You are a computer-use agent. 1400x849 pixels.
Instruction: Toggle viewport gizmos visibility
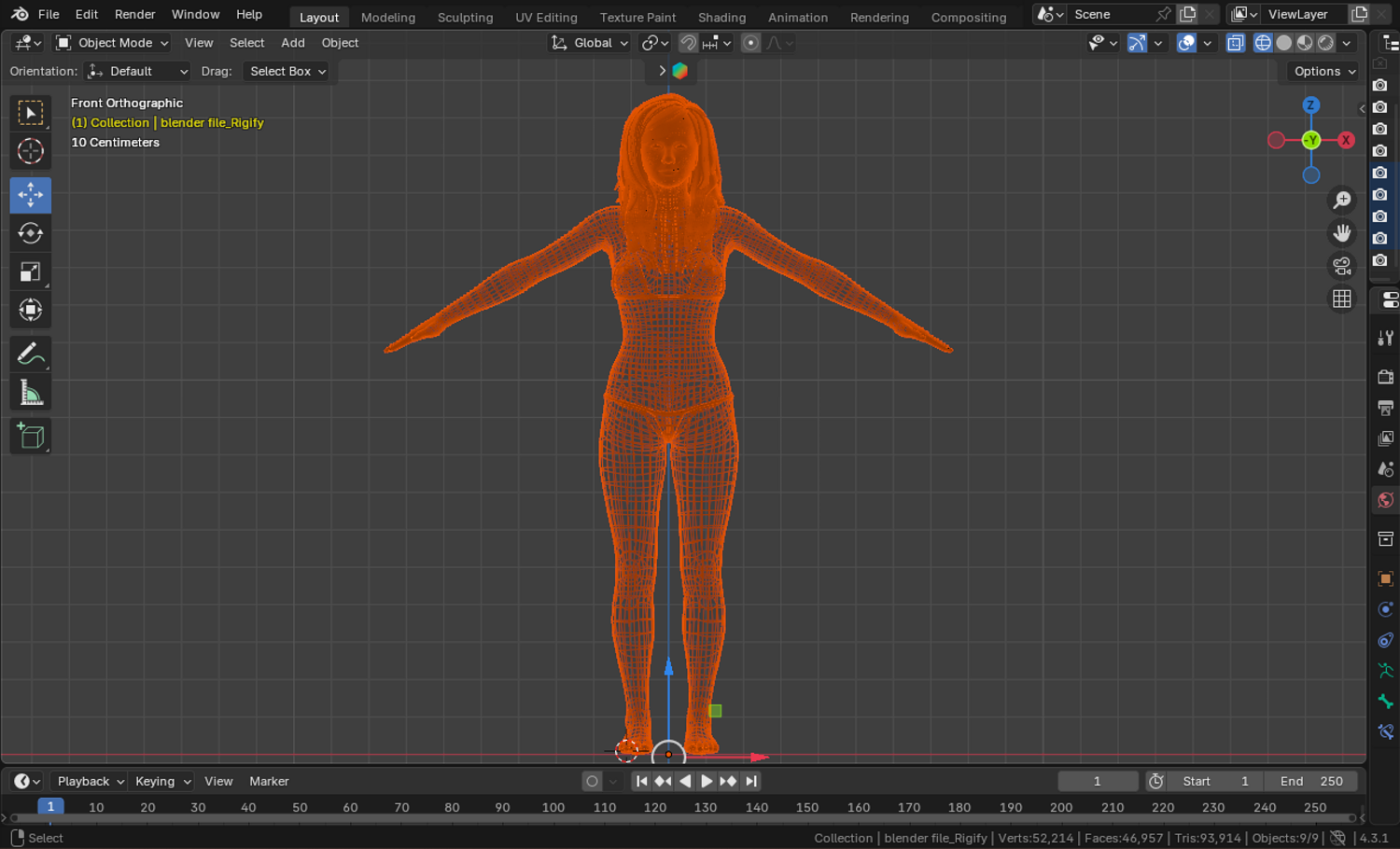(x=1137, y=43)
